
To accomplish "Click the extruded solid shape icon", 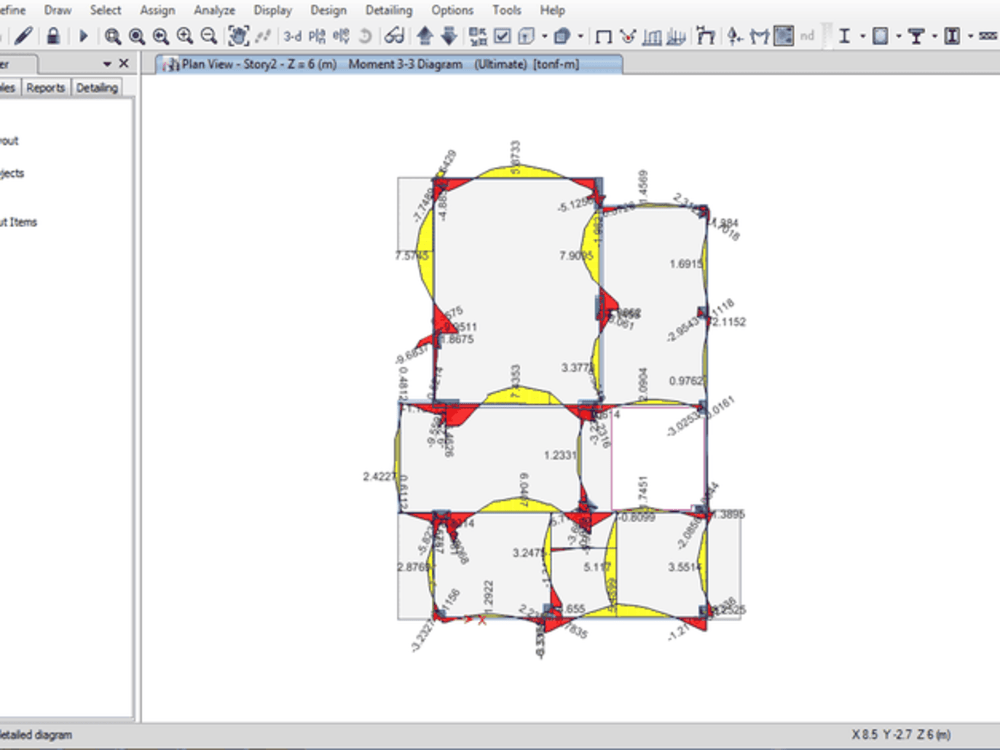I will (562, 36).
